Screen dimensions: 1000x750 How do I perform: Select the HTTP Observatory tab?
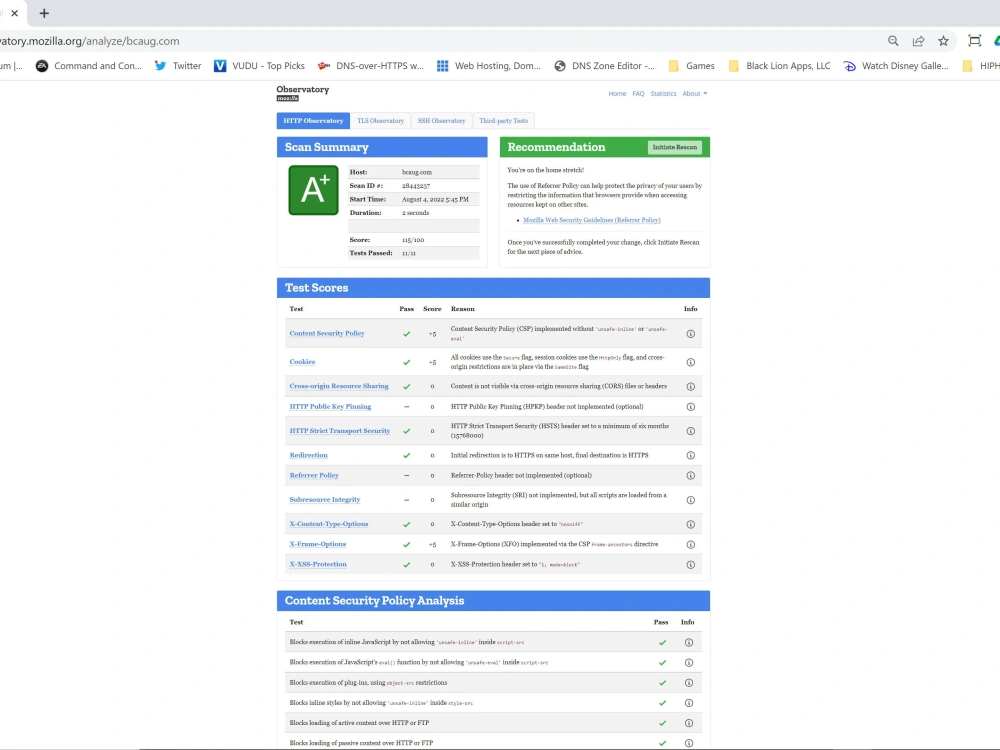coord(313,121)
